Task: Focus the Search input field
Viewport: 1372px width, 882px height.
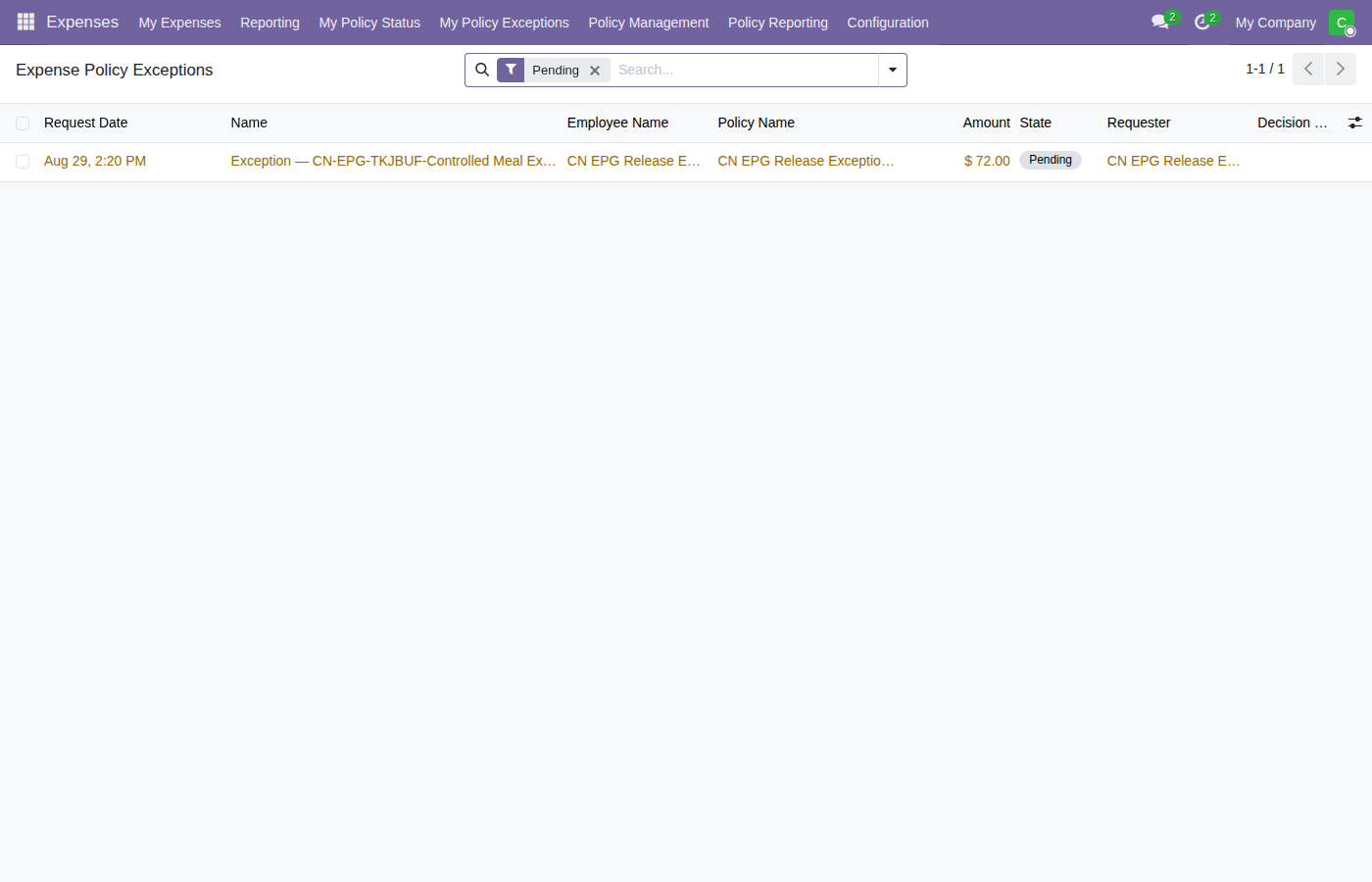Action: [744, 70]
